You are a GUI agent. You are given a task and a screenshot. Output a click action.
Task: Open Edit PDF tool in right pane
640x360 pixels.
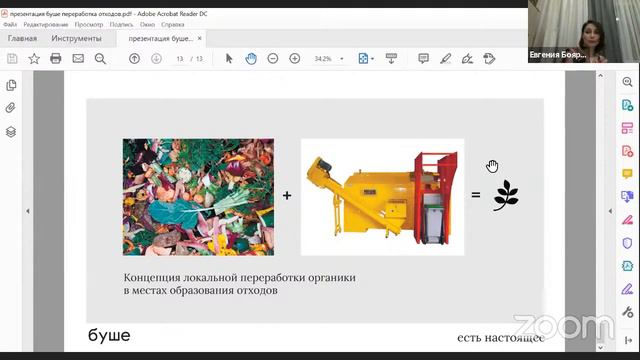point(627,128)
